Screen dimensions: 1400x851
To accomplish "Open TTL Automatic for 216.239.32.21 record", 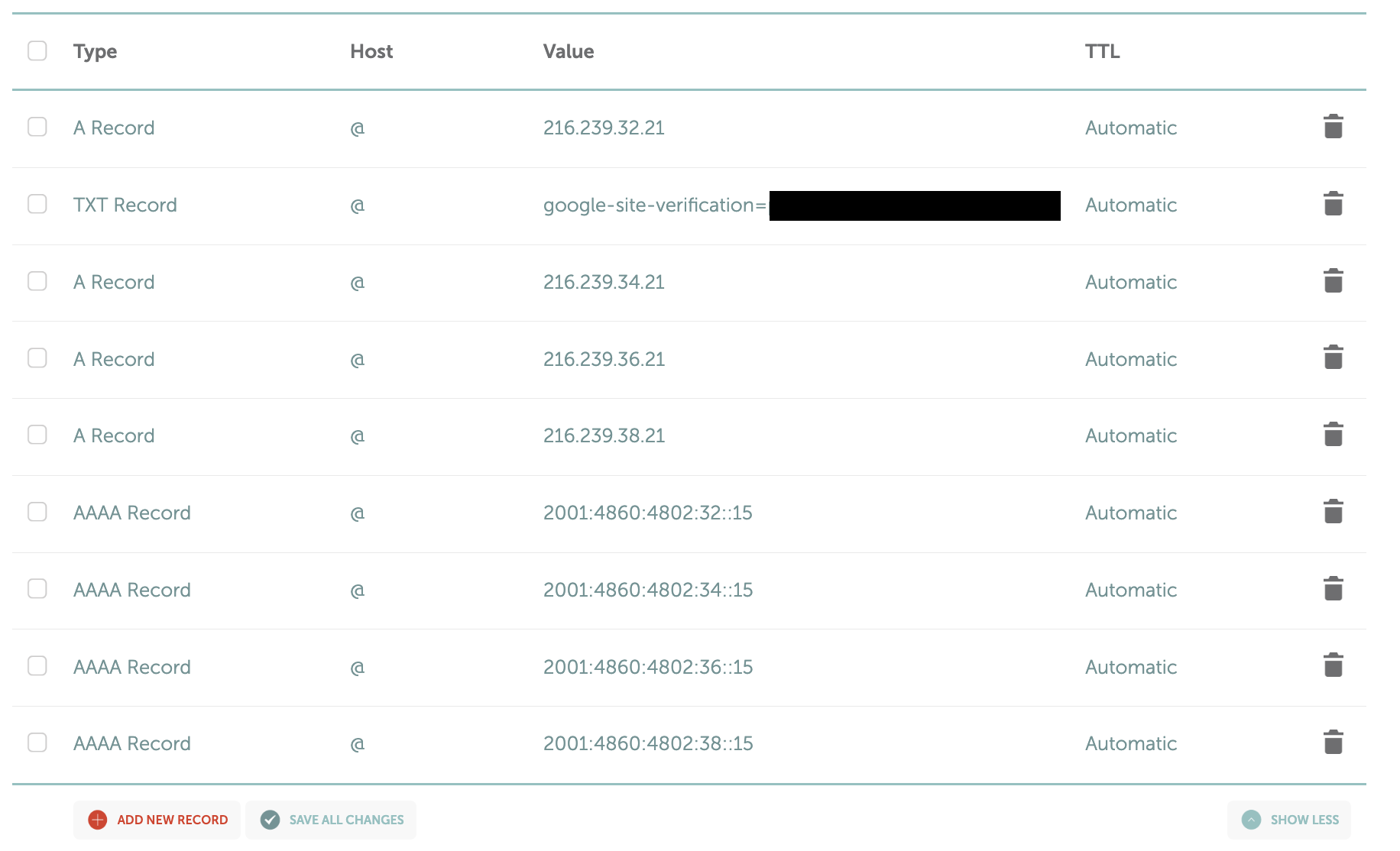I will coord(1130,128).
